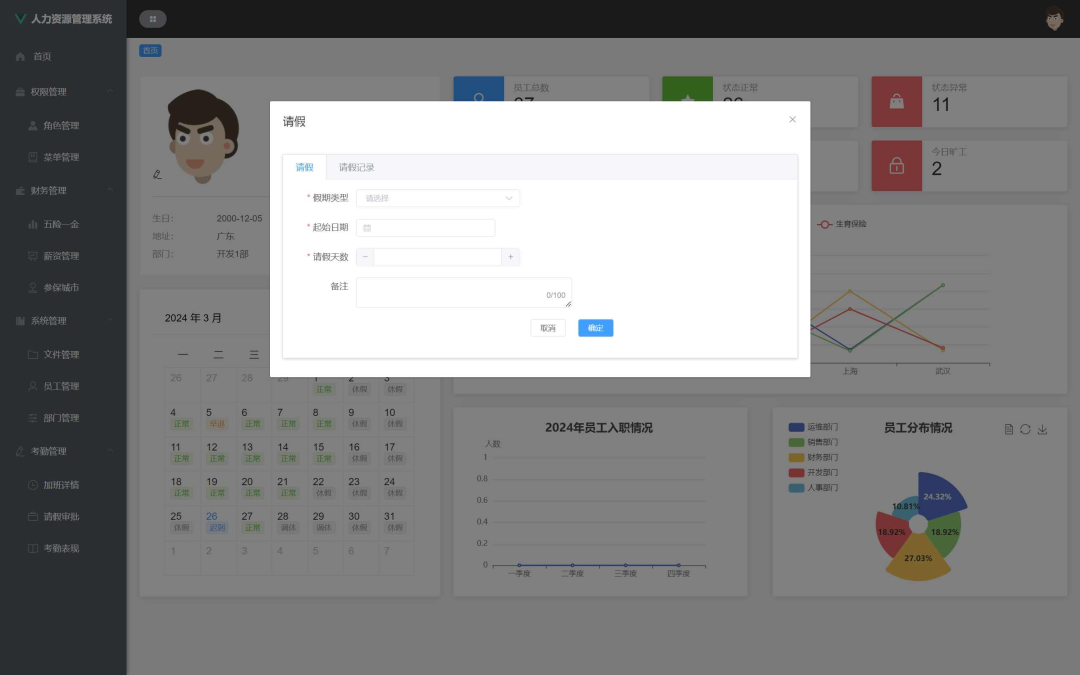
Task: Click the pencil edit icon below the profile avatar
Action: pyautogui.click(x=157, y=174)
